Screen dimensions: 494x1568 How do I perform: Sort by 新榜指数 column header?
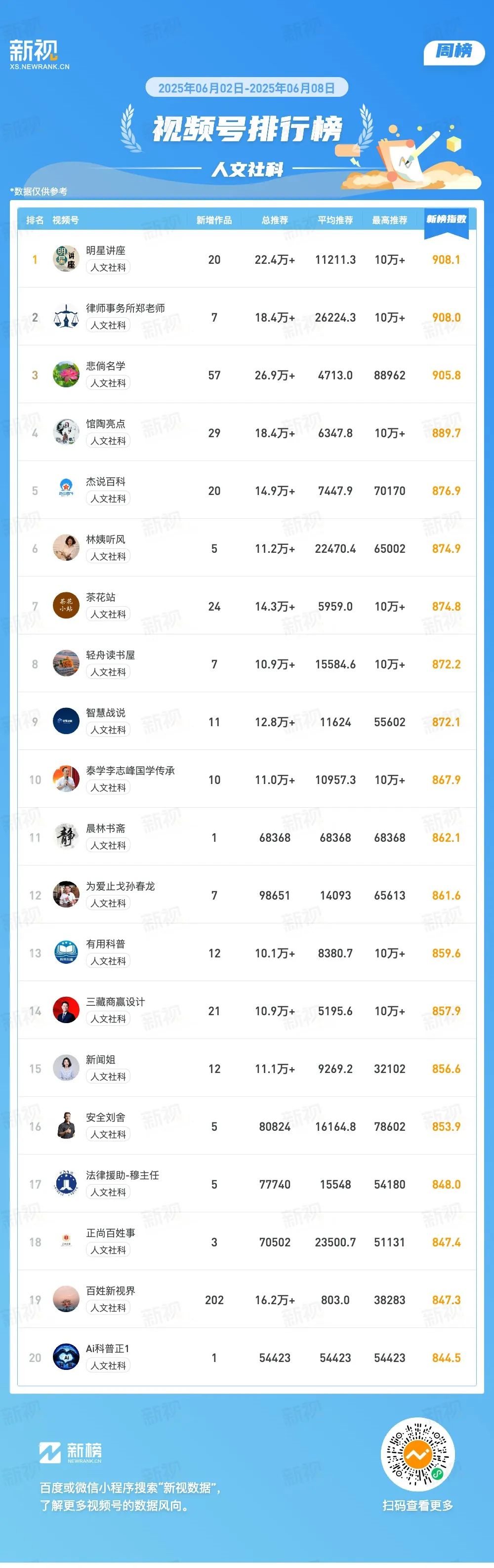point(446,220)
